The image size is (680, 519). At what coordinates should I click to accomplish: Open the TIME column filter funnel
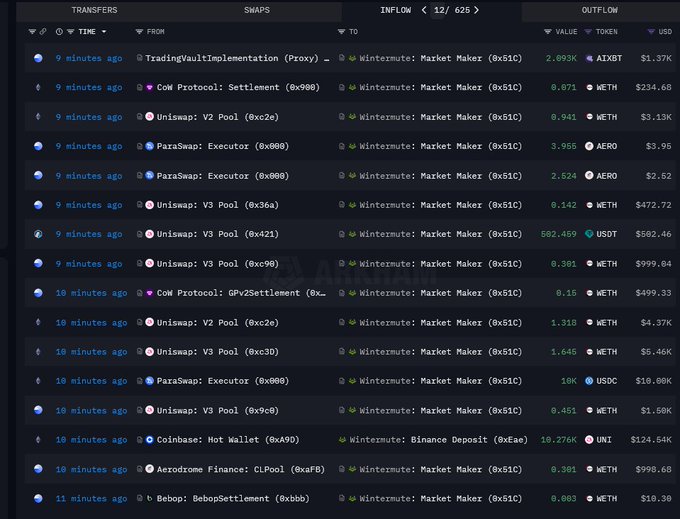pyautogui.click(x=70, y=32)
